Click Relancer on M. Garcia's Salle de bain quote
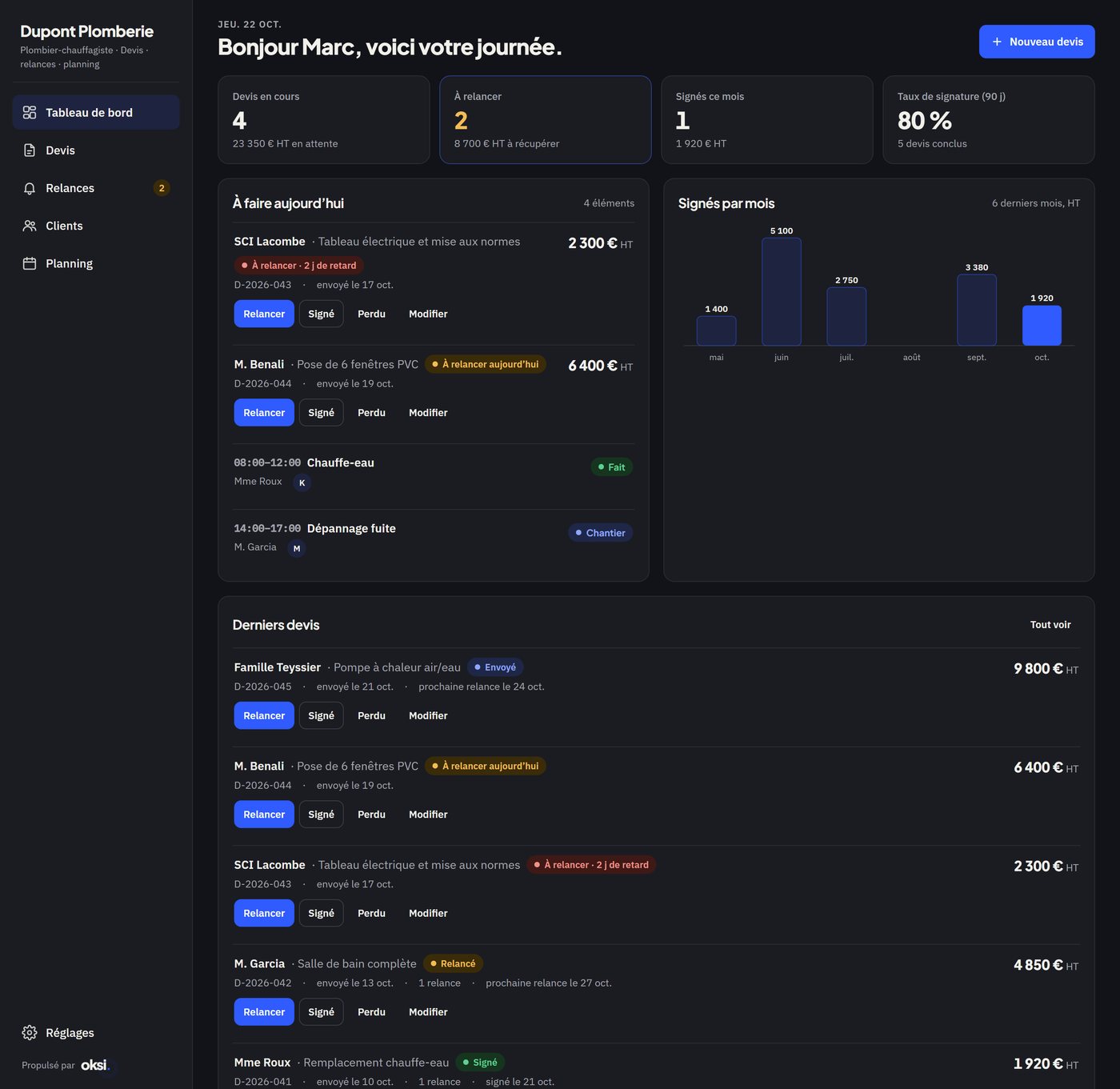 click(264, 1012)
